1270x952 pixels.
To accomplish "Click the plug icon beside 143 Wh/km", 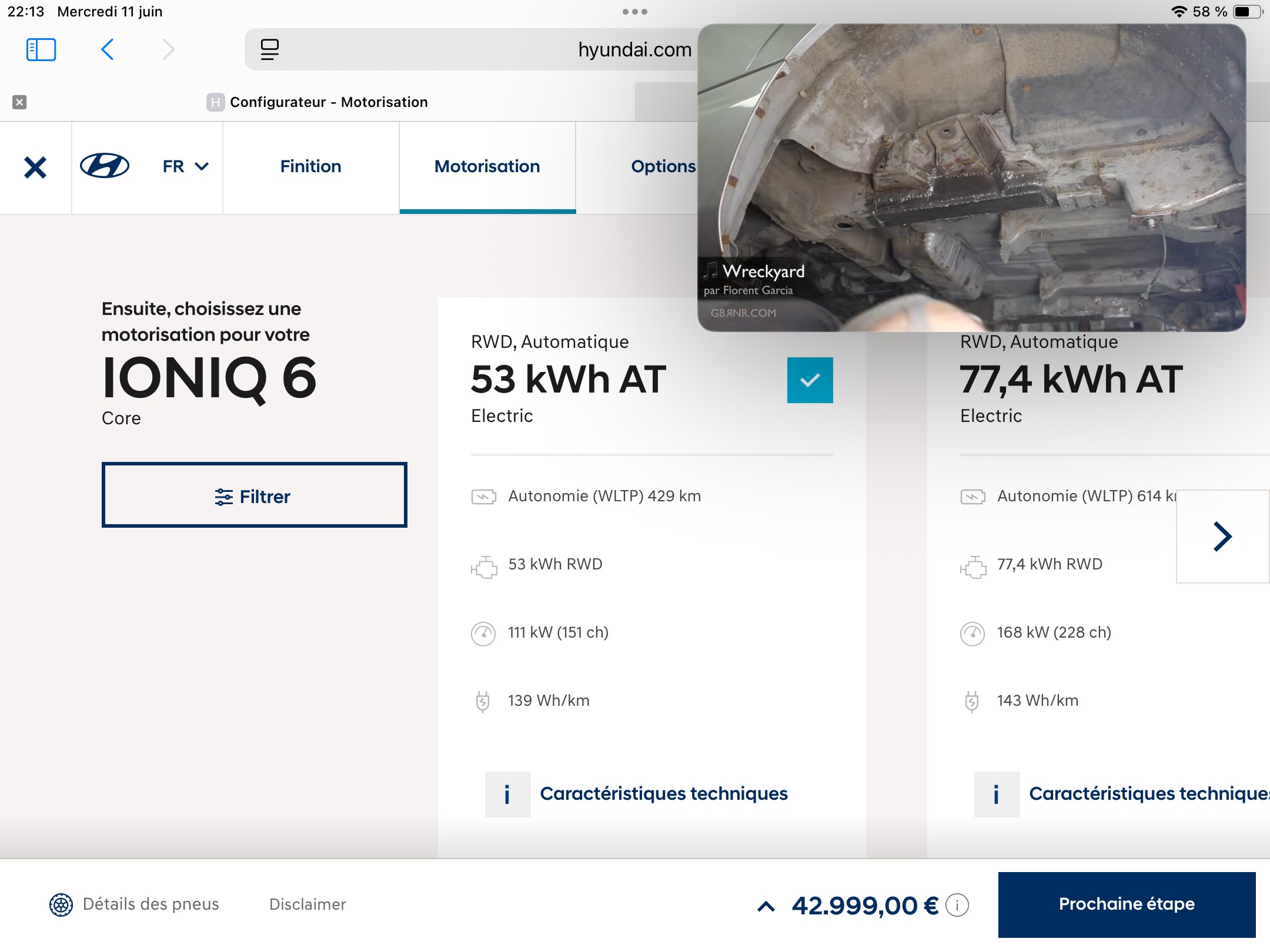I will point(971,702).
